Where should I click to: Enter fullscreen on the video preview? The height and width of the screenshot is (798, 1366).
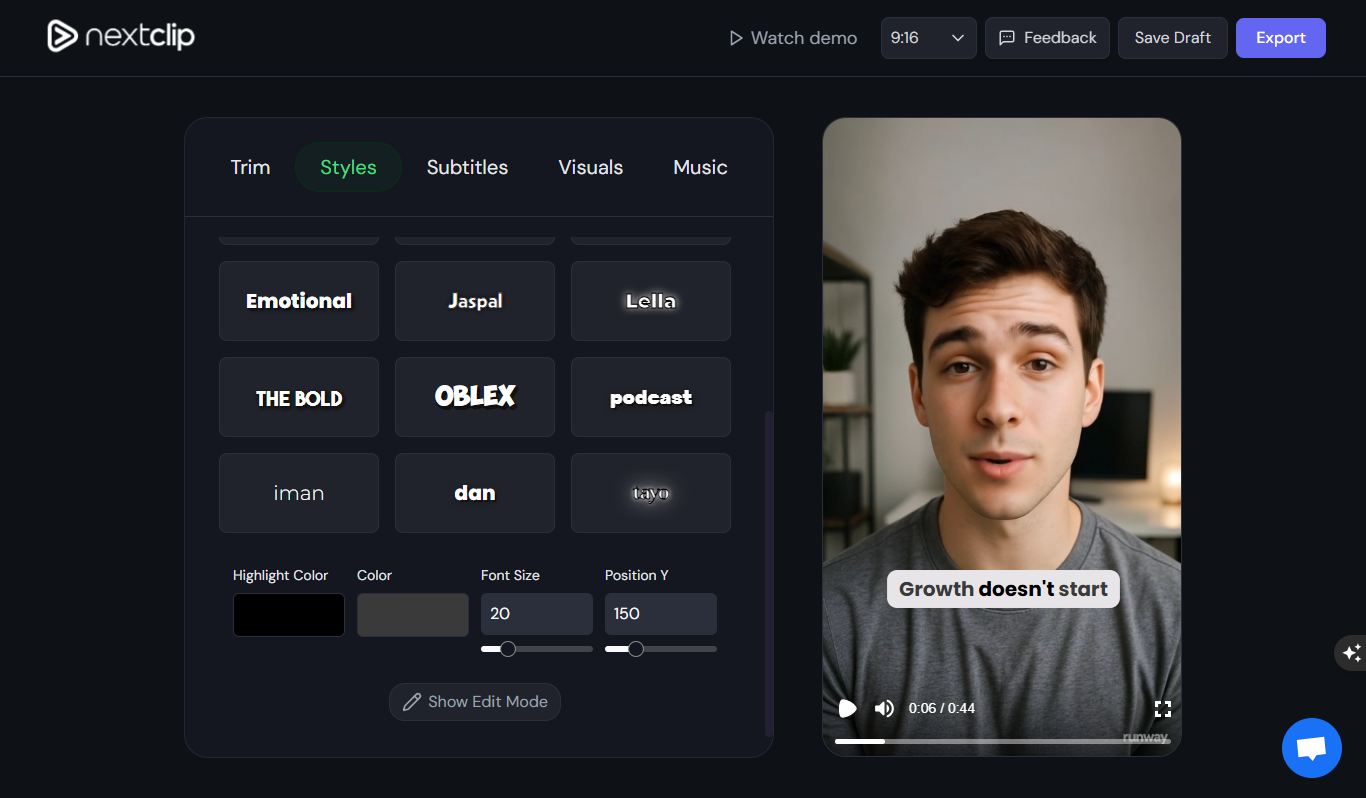(x=1163, y=708)
